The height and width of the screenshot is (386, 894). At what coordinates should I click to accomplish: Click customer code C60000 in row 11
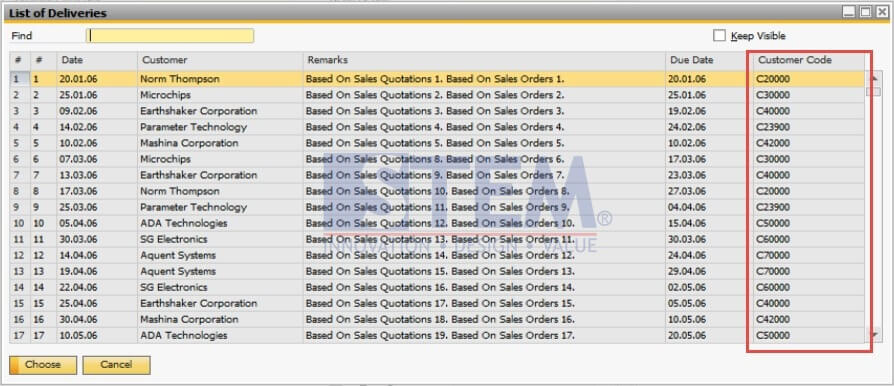tap(773, 239)
